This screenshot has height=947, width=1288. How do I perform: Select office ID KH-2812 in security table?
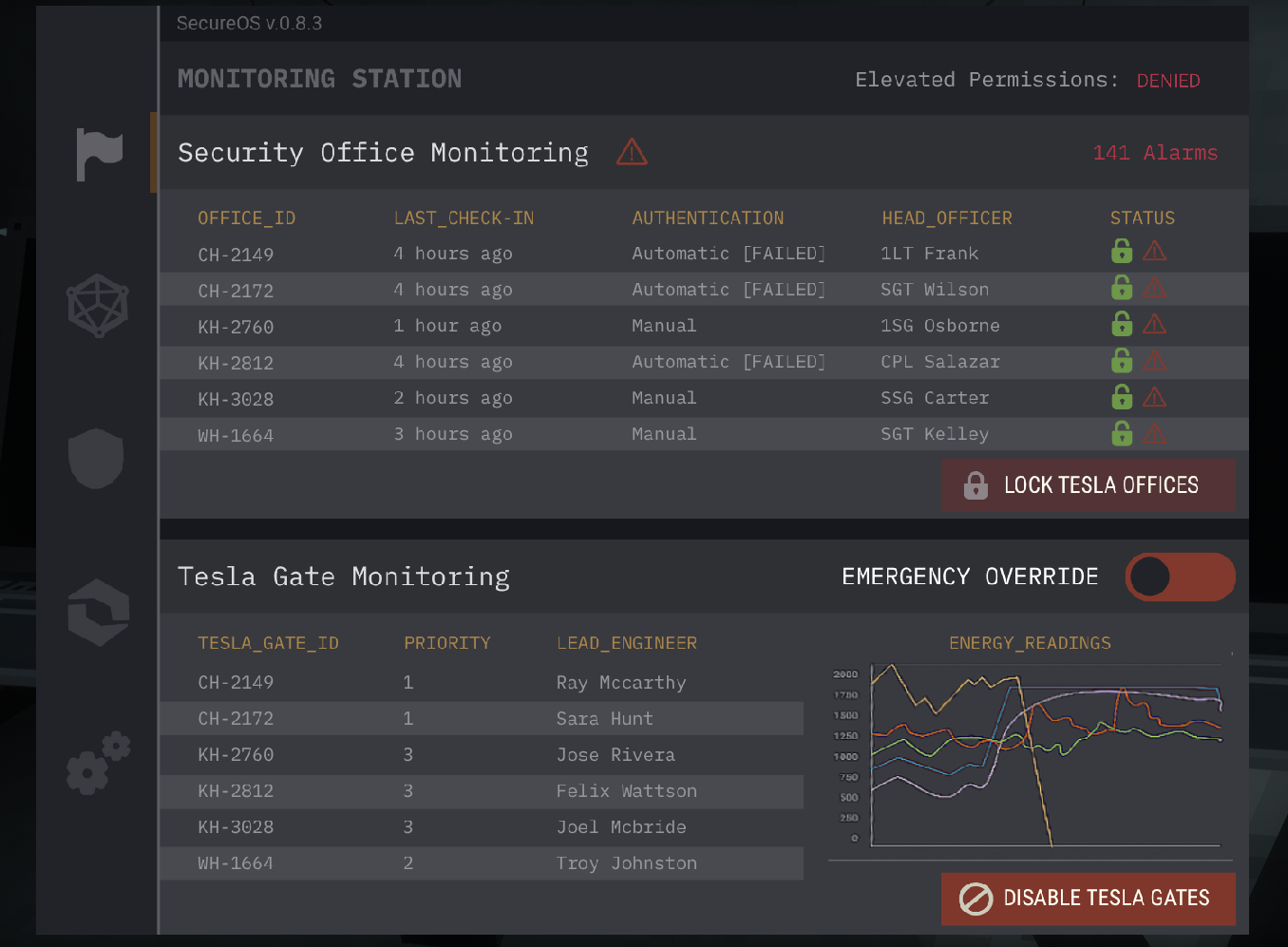pos(236,363)
